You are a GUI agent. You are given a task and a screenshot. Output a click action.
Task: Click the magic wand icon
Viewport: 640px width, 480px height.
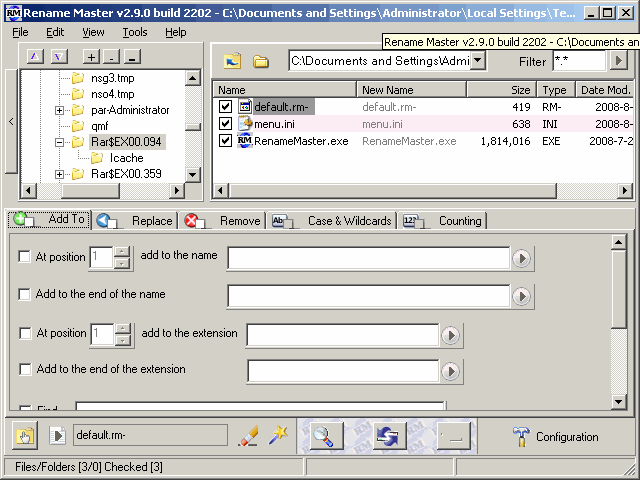pos(279,435)
